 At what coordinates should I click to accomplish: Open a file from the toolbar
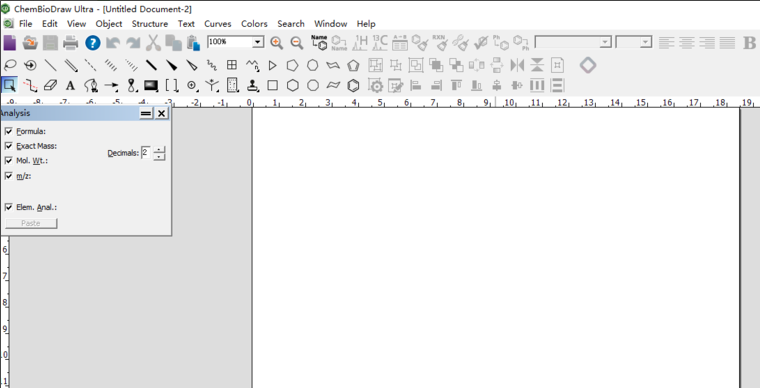coord(30,43)
